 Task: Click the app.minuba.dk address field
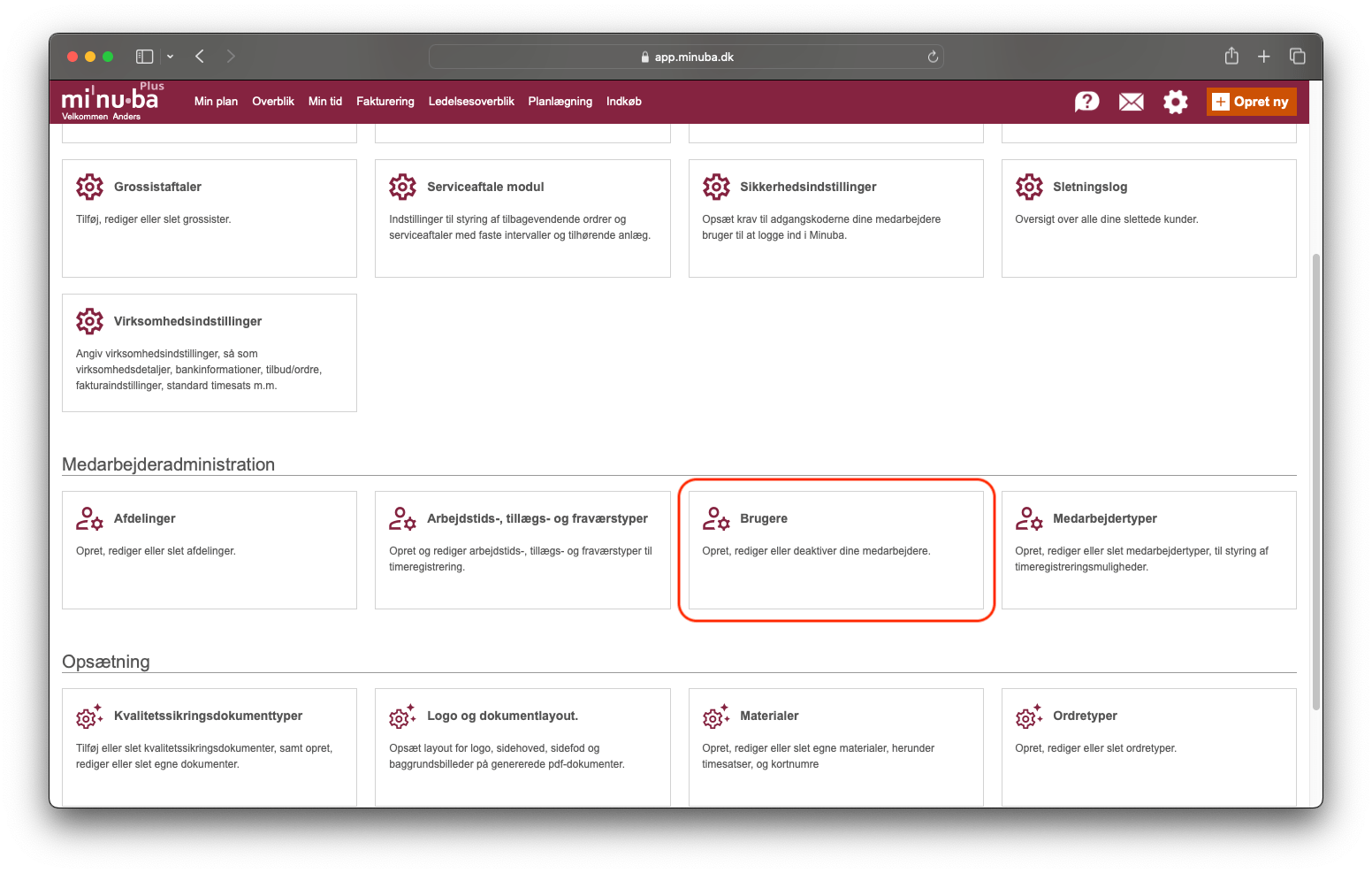(686, 57)
